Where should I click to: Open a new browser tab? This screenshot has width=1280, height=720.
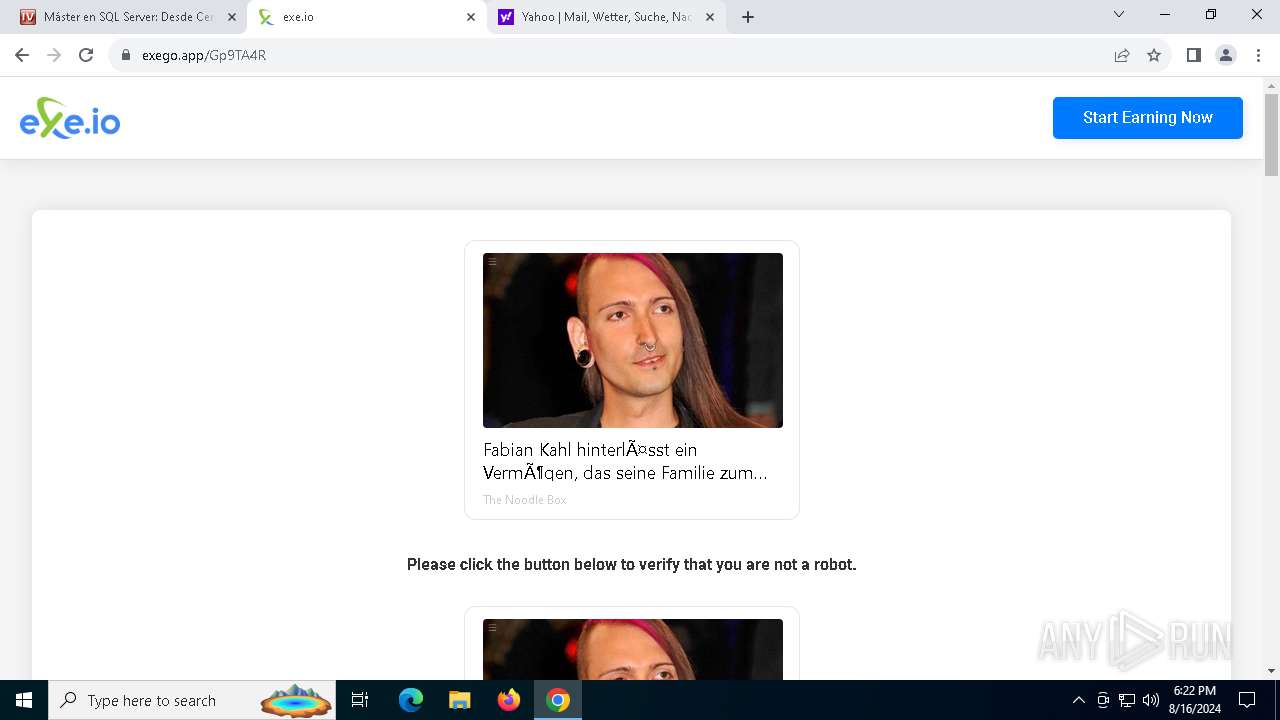[748, 17]
